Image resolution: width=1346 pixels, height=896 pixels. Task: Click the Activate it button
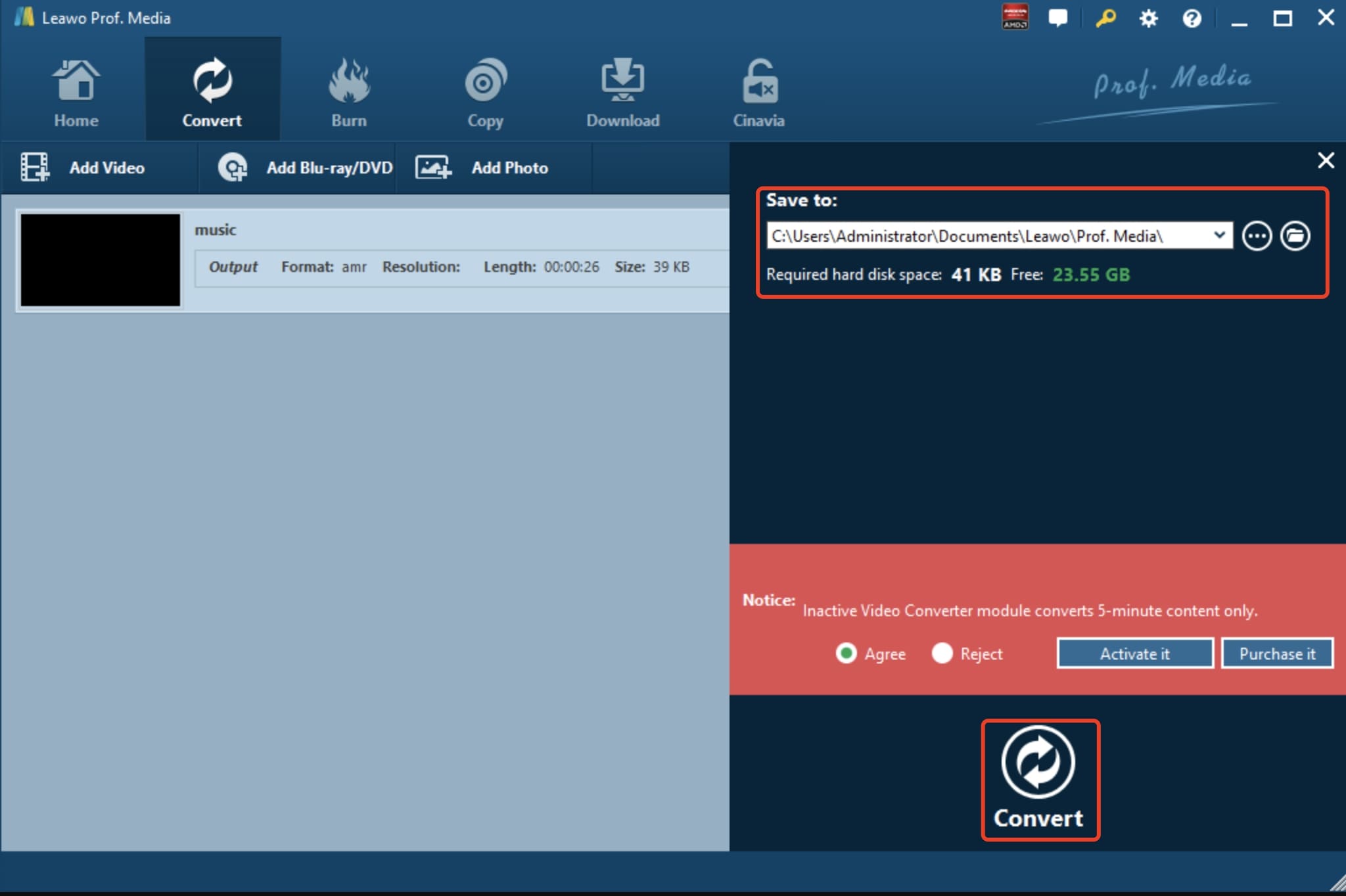pyautogui.click(x=1134, y=654)
